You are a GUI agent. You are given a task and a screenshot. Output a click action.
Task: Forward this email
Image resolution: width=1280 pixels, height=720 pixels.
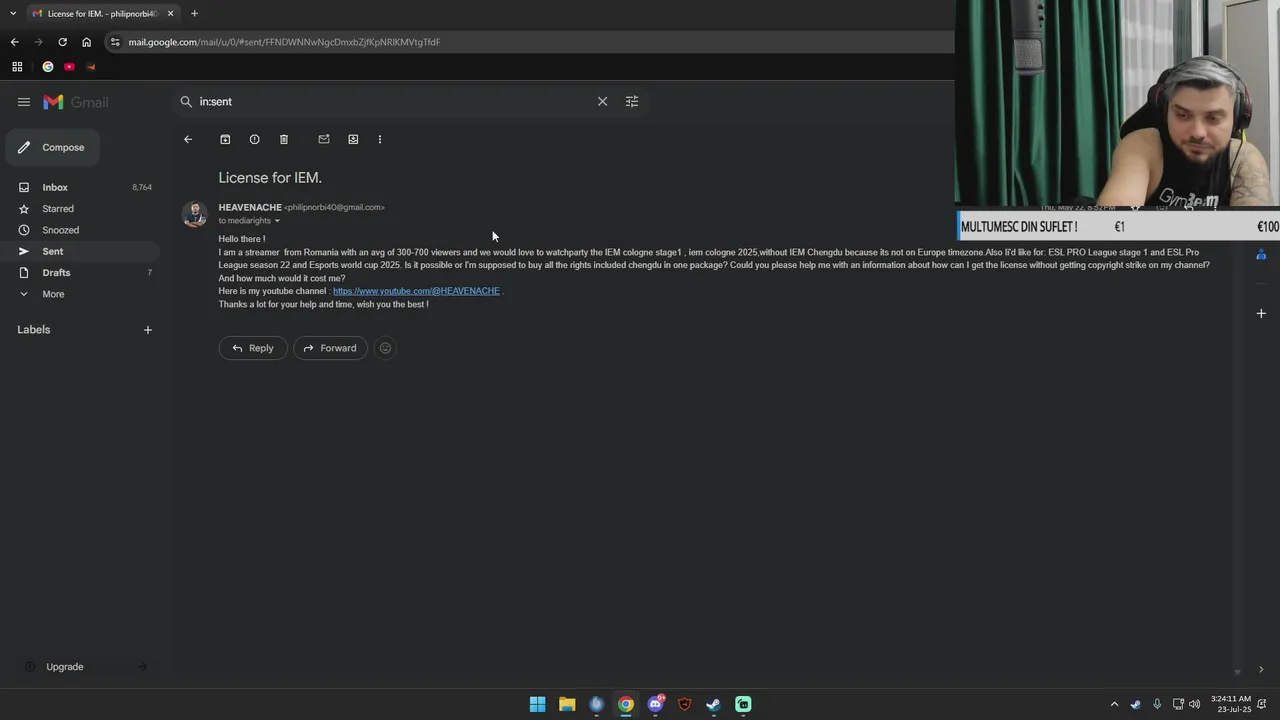pyautogui.click(x=330, y=348)
